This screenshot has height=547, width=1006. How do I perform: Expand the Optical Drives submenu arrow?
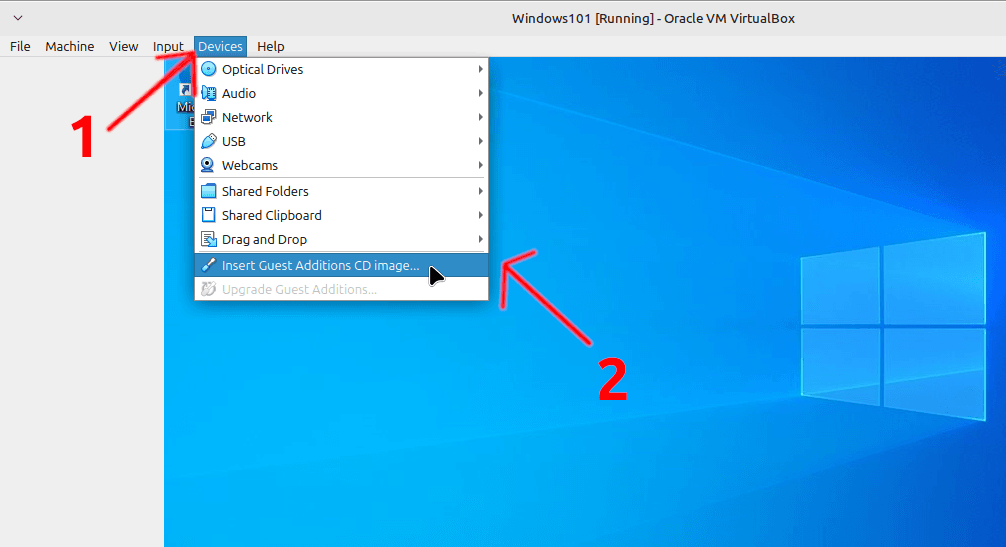click(480, 69)
